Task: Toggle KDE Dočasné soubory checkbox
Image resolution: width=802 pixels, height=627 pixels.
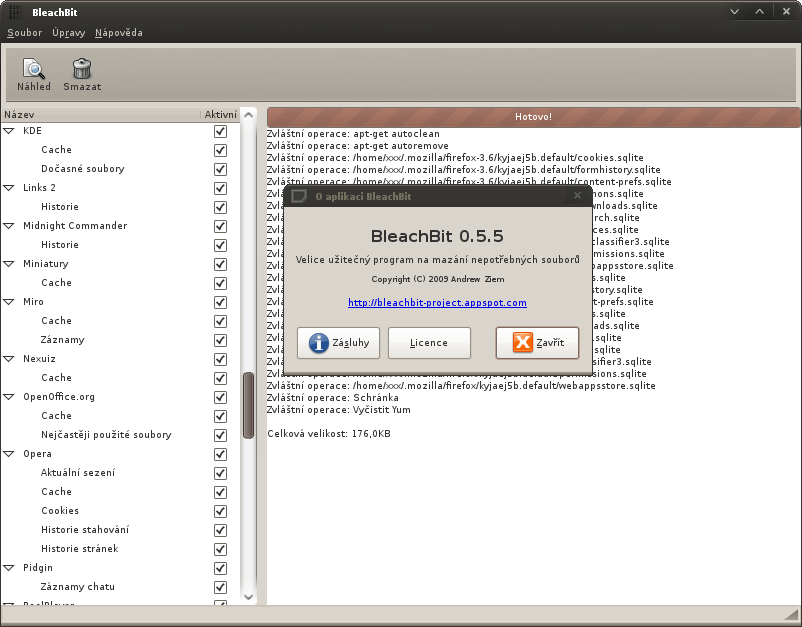Action: click(x=220, y=169)
